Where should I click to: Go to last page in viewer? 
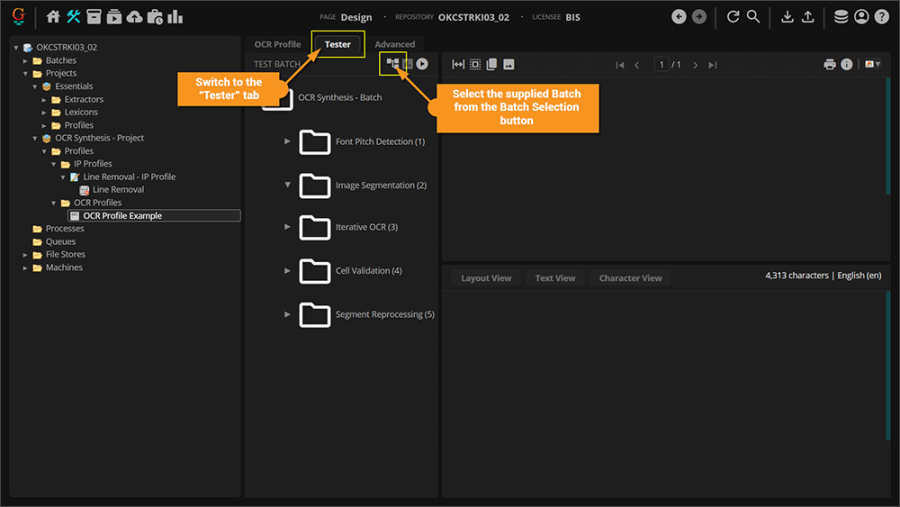(x=712, y=65)
